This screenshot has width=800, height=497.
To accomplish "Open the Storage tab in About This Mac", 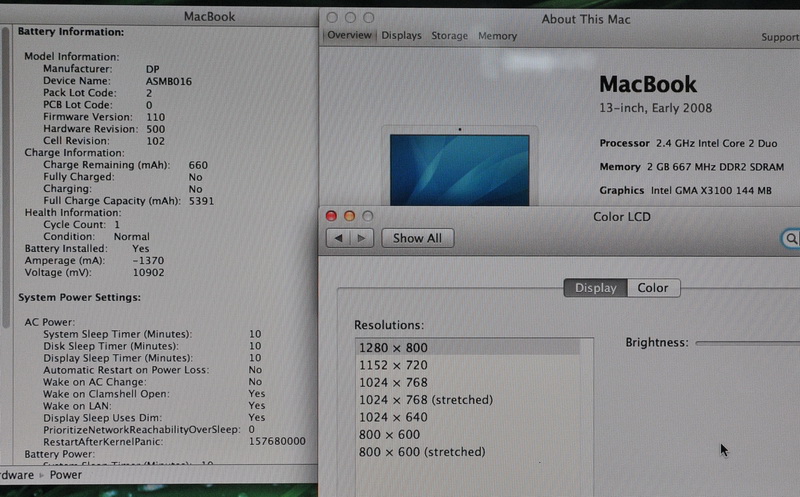I will [449, 36].
